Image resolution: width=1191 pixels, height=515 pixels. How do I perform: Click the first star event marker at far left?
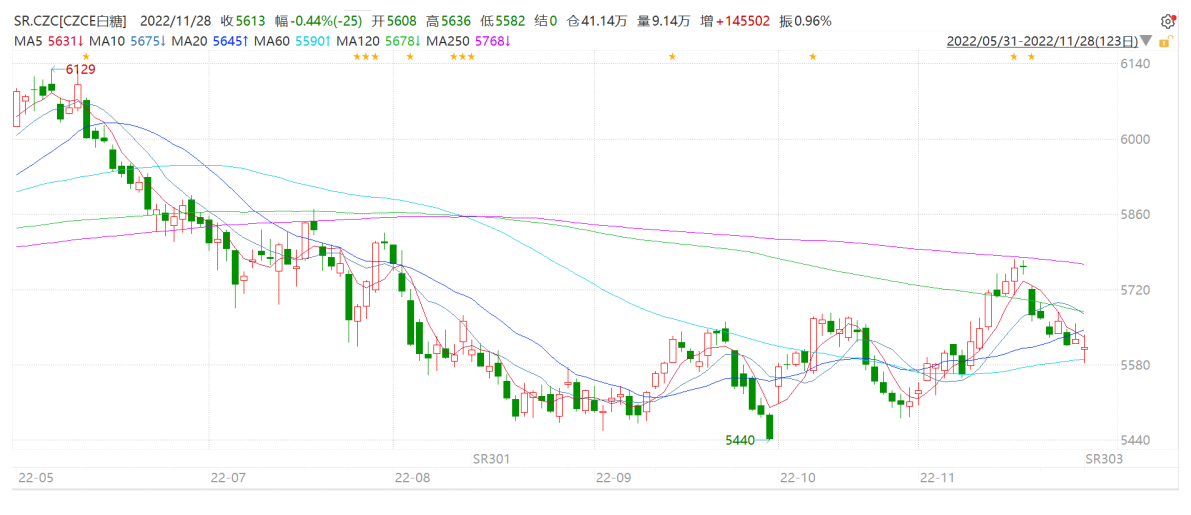coord(85,57)
